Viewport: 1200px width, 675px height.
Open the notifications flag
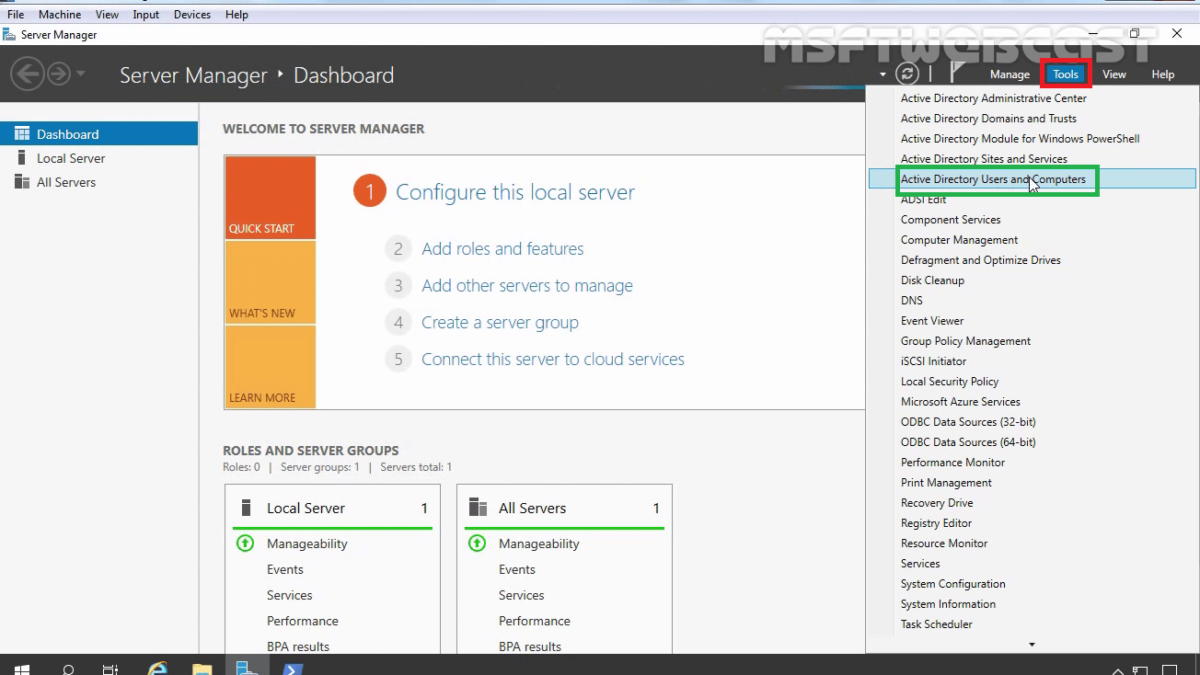tap(957, 73)
